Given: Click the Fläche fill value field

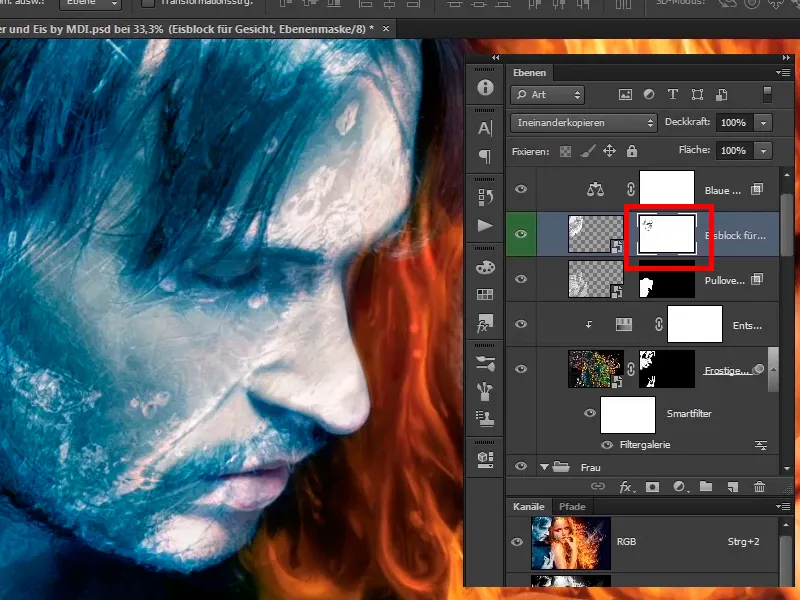Looking at the screenshot, I should [x=734, y=151].
